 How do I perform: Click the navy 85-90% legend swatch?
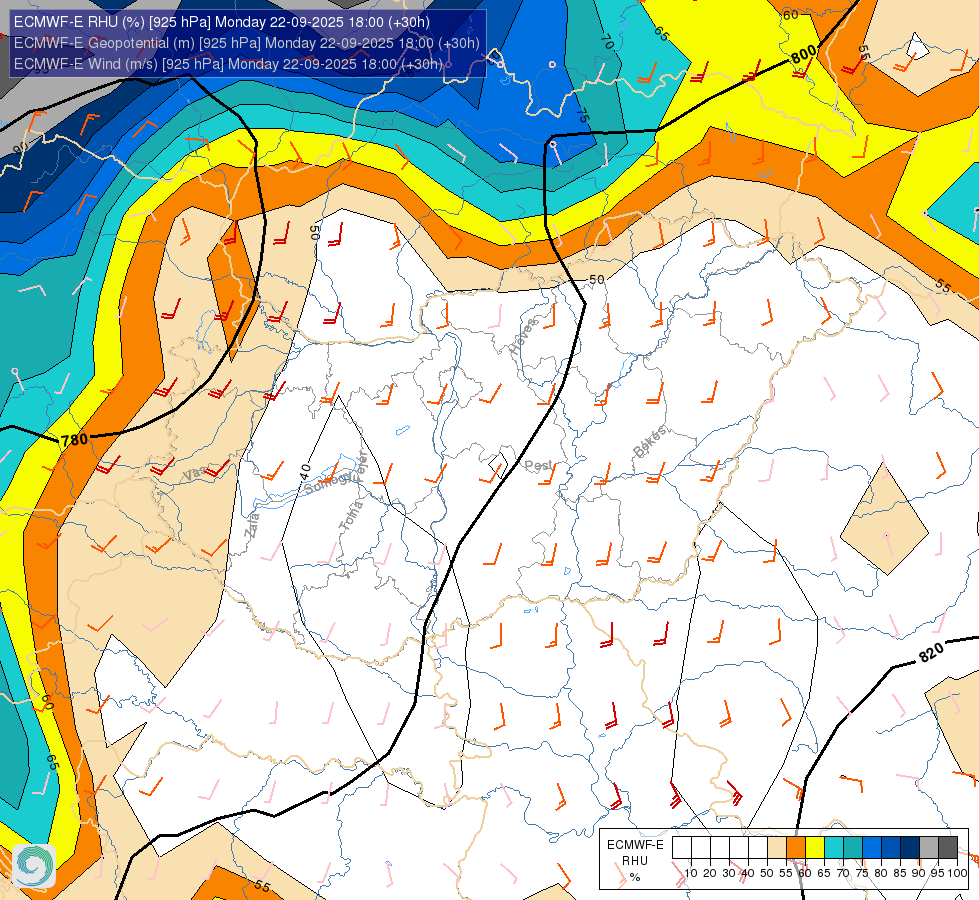(x=910, y=848)
